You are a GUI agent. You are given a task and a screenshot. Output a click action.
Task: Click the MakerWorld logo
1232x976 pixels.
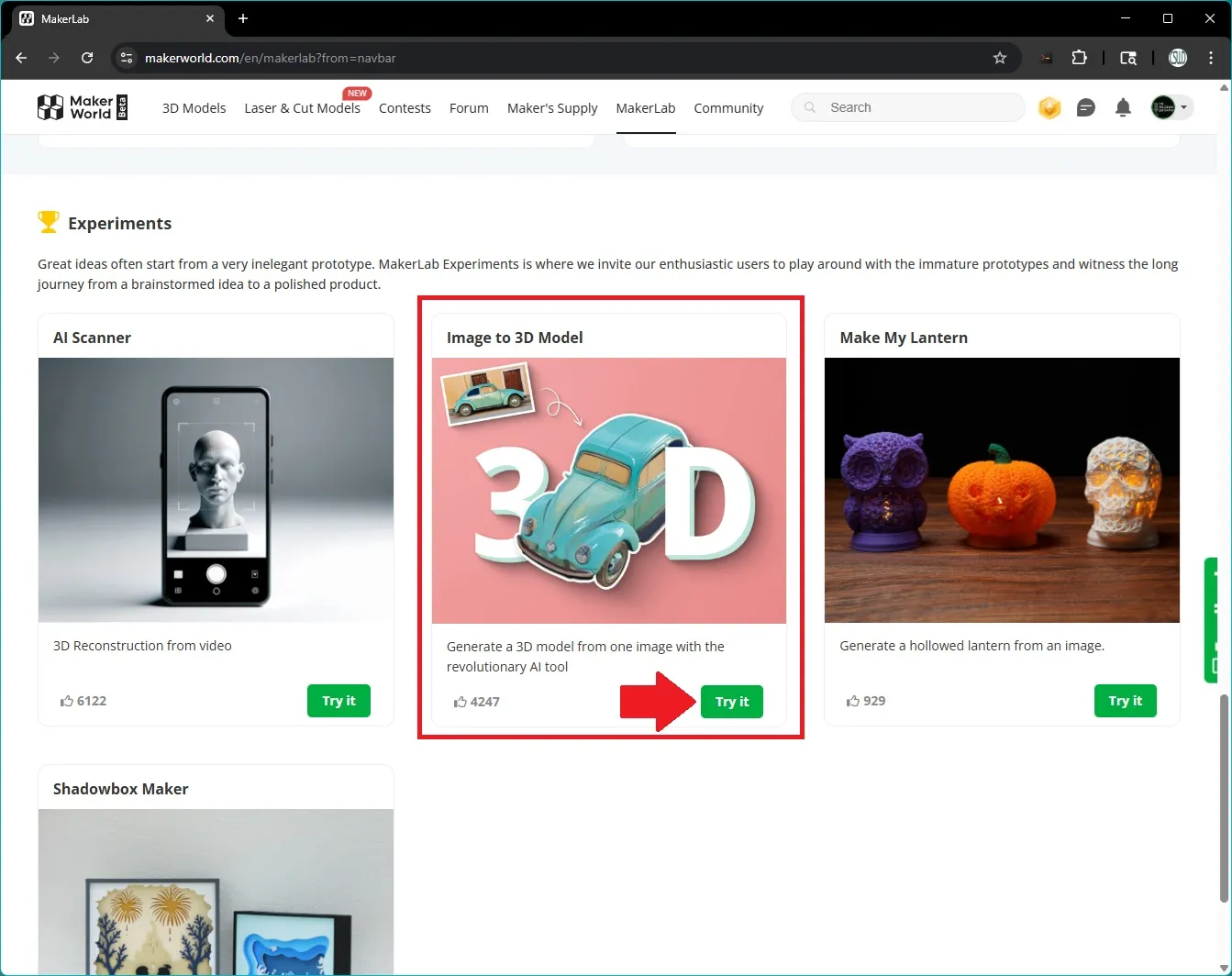pyautogui.click(x=82, y=106)
